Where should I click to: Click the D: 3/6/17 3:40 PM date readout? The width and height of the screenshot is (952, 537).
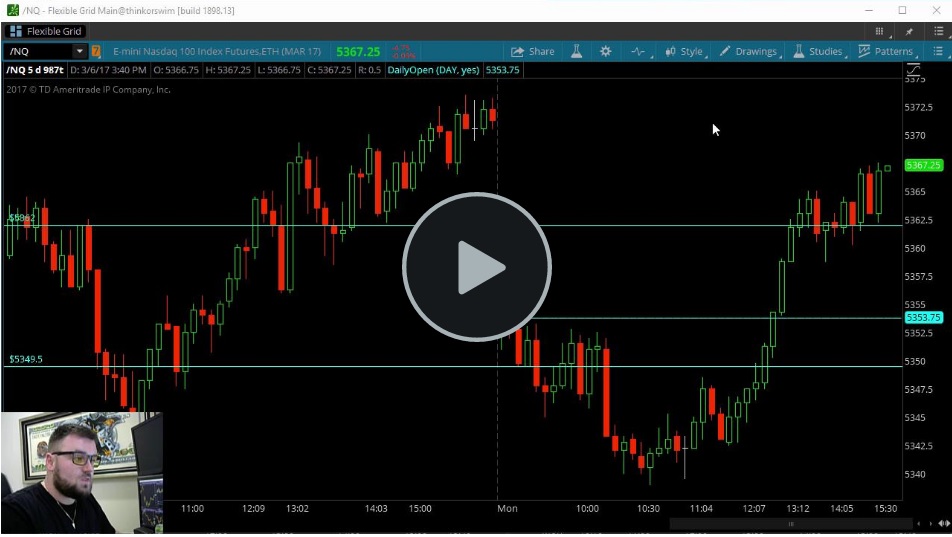[x=108, y=70]
